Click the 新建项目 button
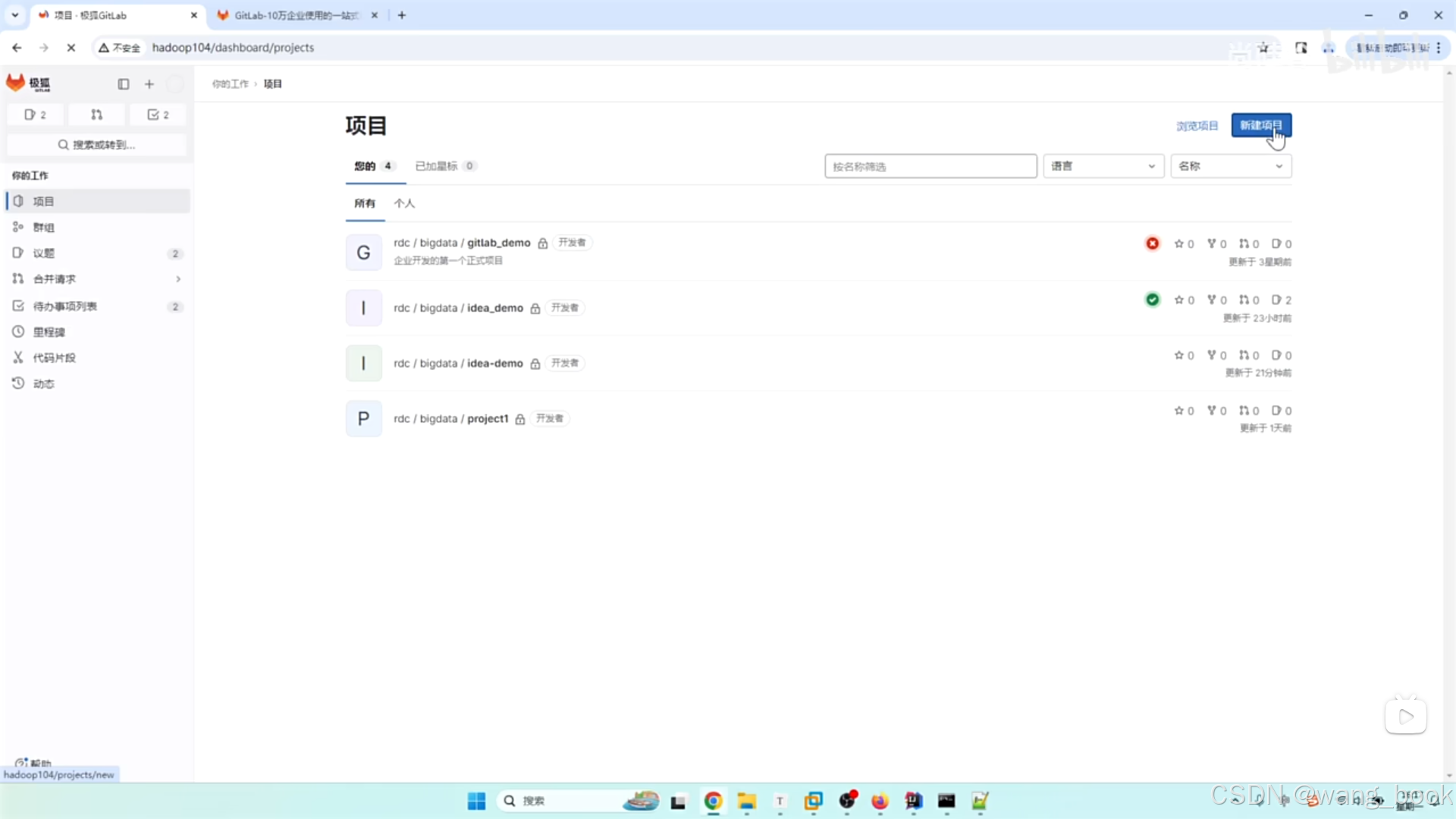Screen dimensions: 1456x819 point(1261,125)
